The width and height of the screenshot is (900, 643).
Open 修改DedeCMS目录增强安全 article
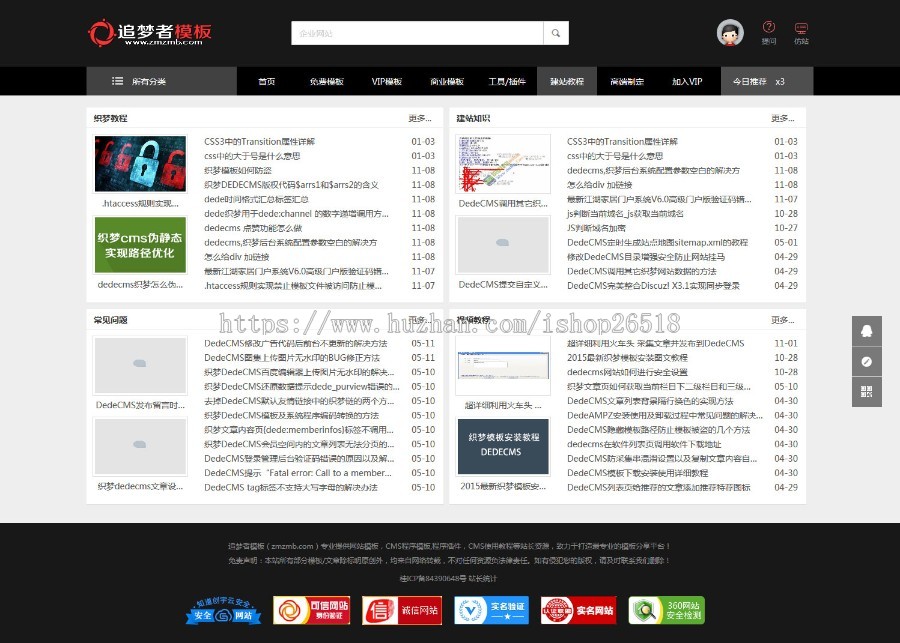[646, 257]
